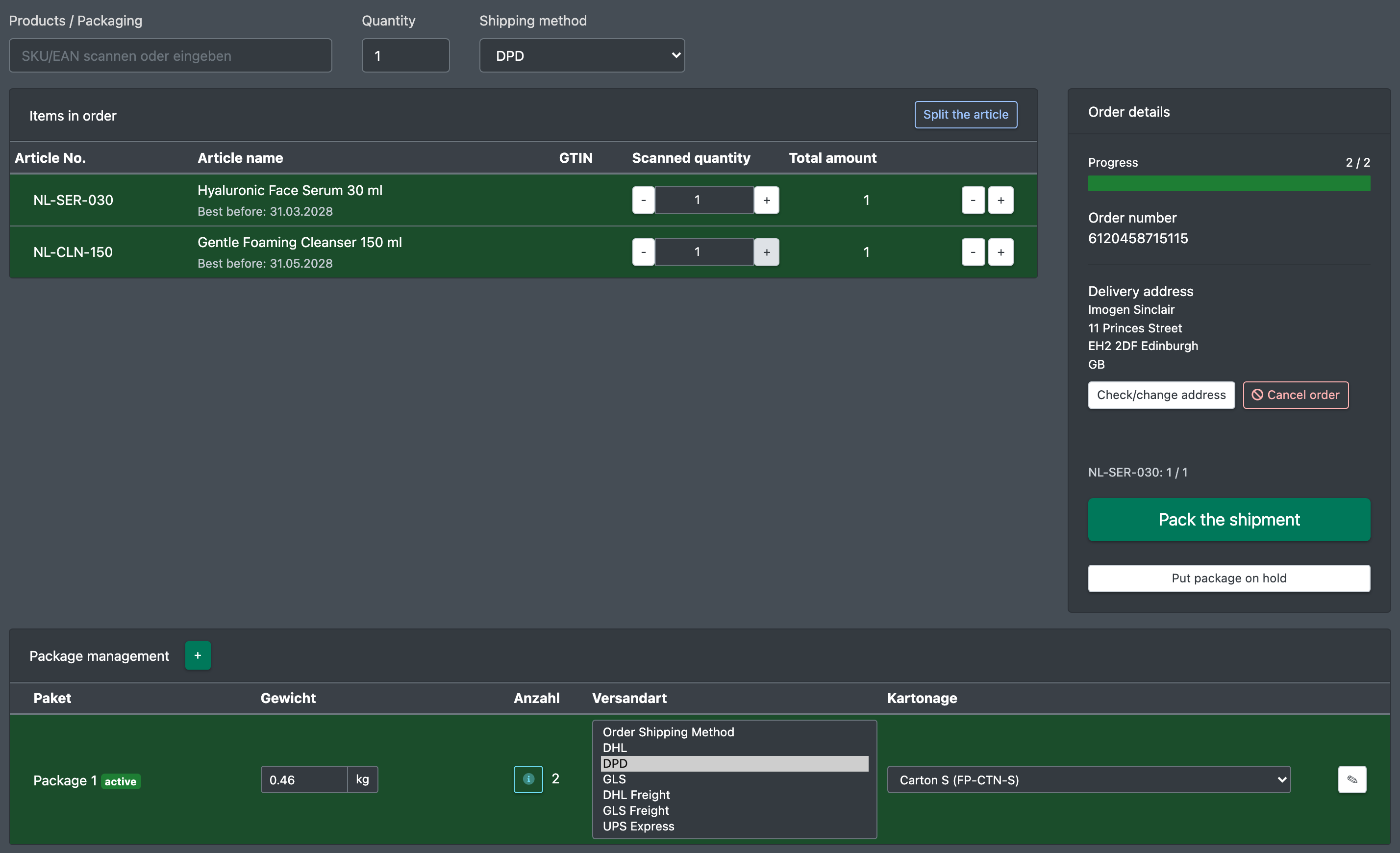1400x853 pixels.
Task: Click the Versandart column header
Action: pos(629,698)
